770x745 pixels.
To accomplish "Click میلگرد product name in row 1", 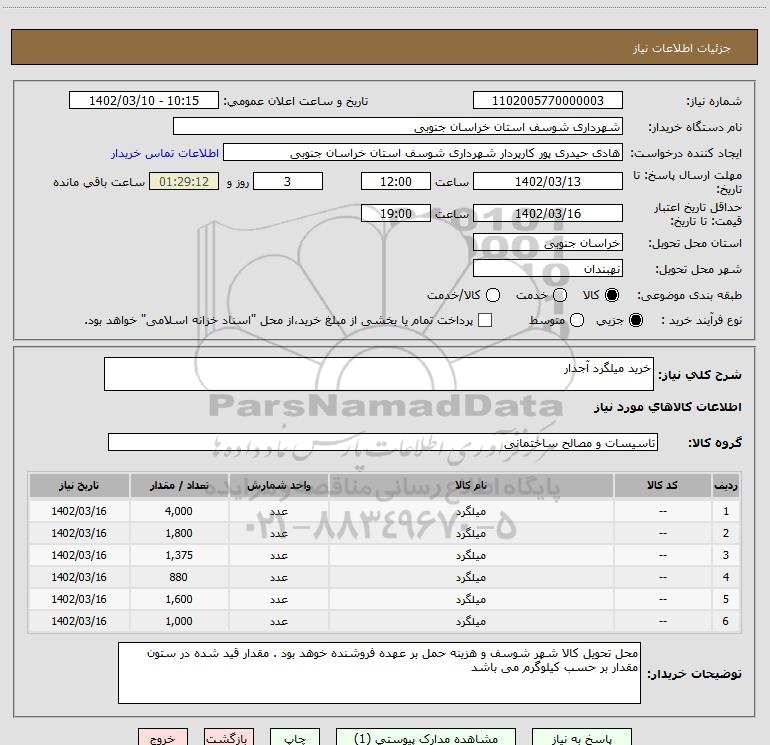I will click(x=470, y=512).
